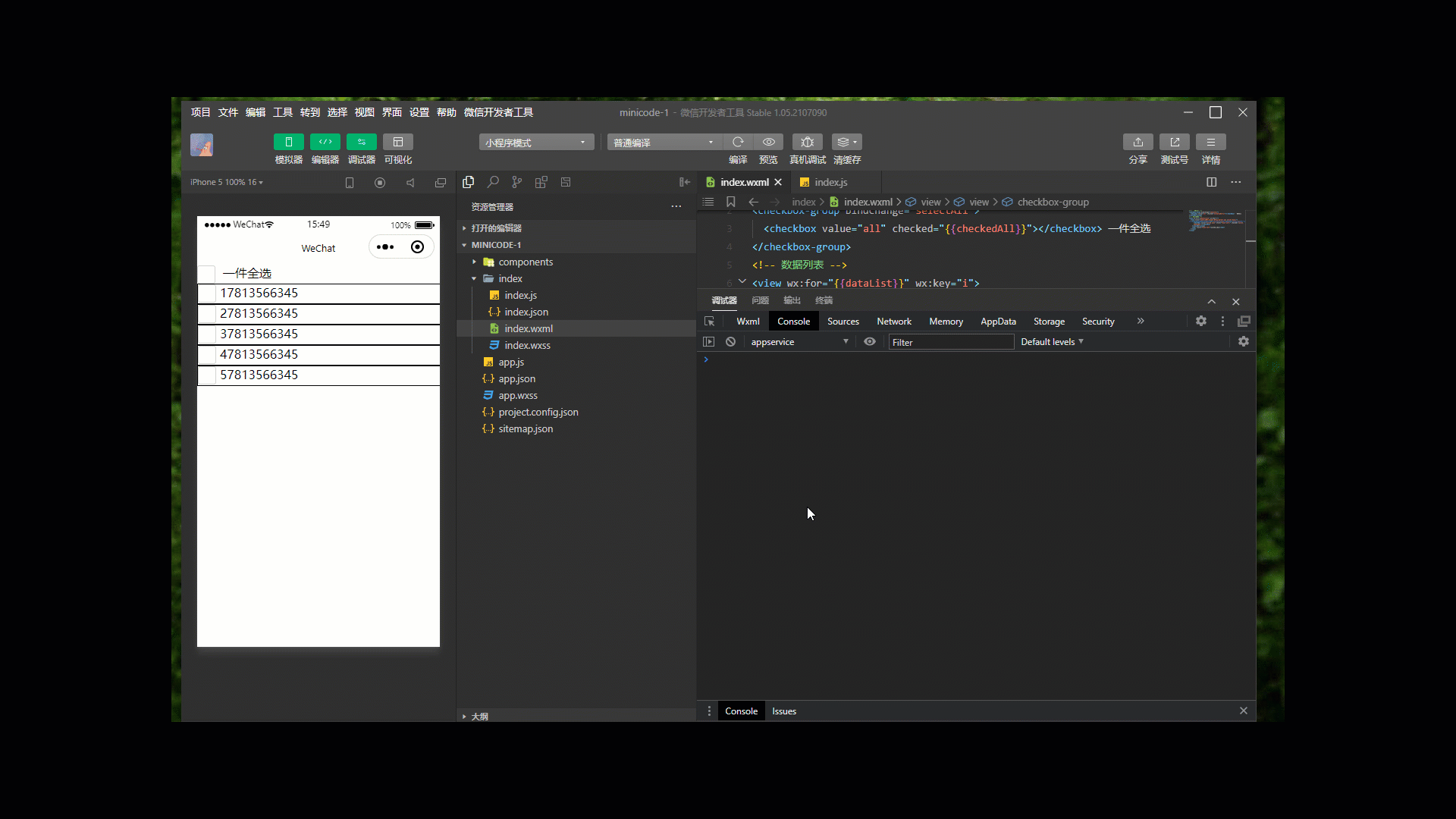Clear console with the ban icon
Screen dimensions: 1456x819
730,342
